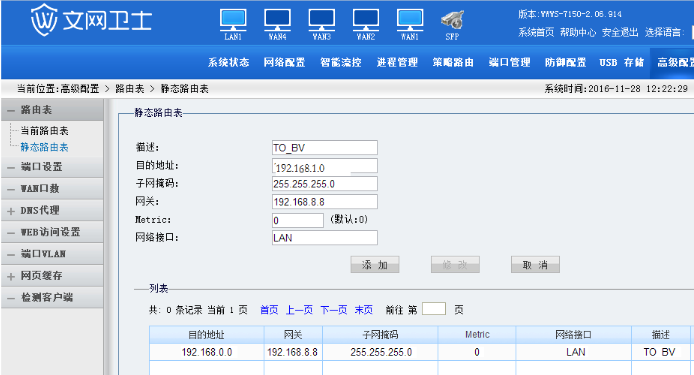
Task: Open 帮助中心 link
Action: 578,32
